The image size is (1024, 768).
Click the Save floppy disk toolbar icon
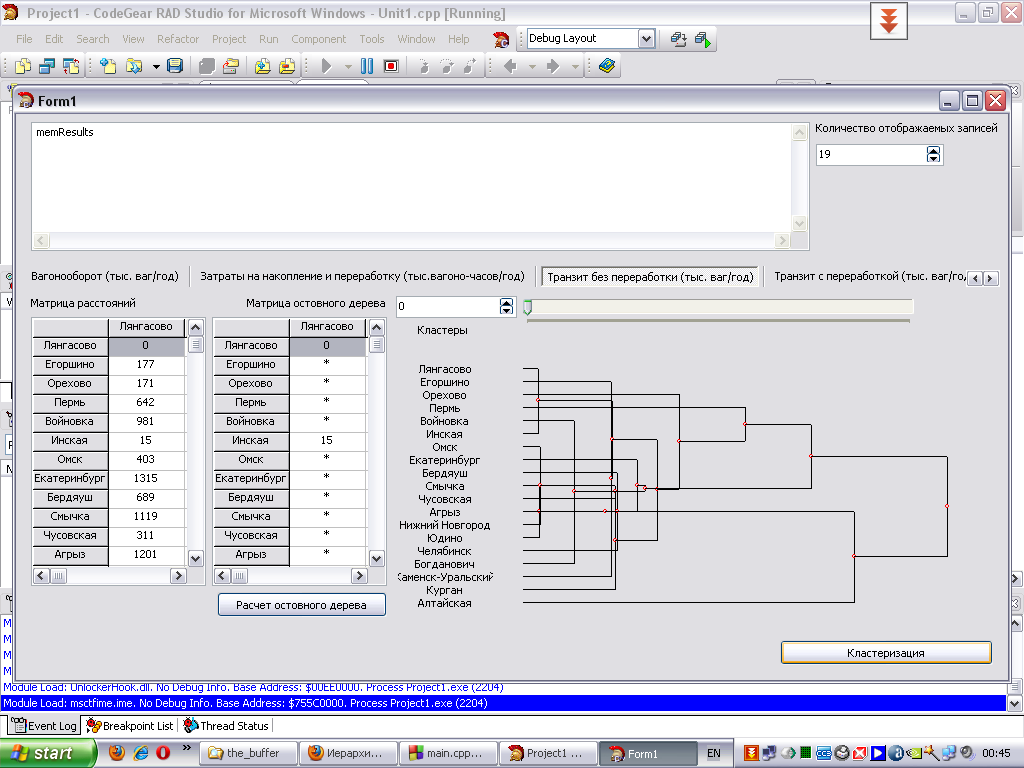coord(175,66)
